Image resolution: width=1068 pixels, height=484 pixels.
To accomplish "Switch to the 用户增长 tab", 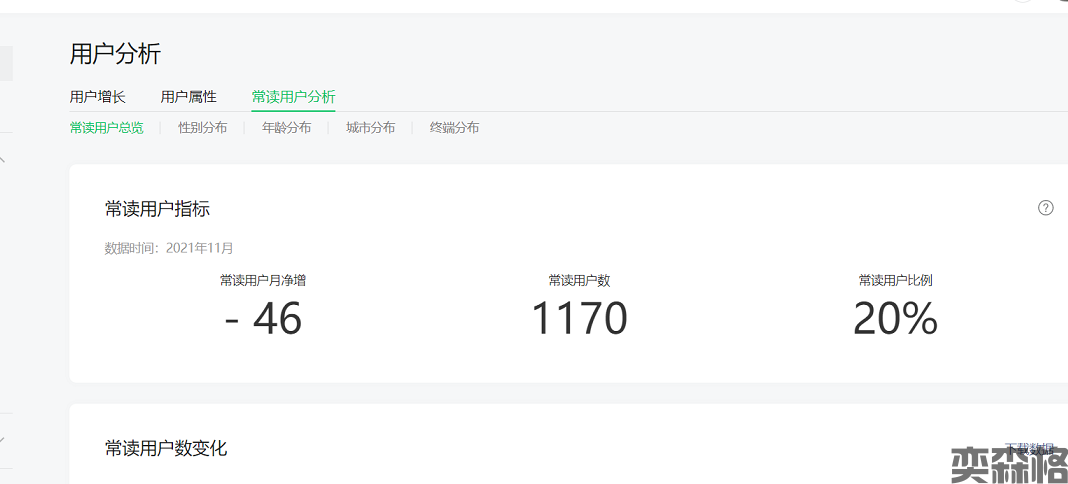I will (x=97, y=97).
